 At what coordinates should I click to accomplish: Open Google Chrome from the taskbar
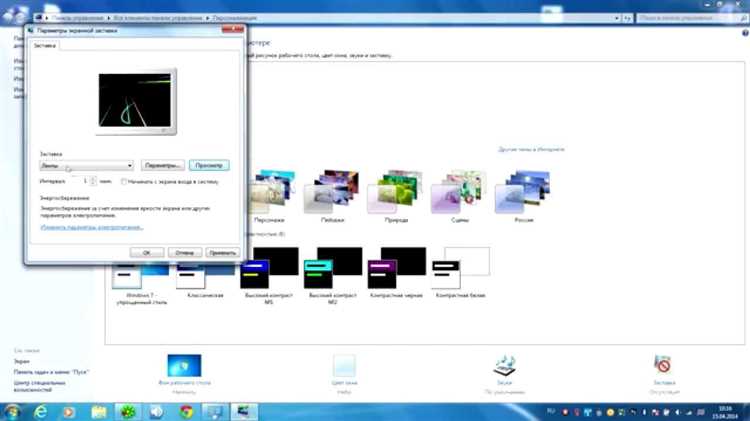click(x=186, y=412)
